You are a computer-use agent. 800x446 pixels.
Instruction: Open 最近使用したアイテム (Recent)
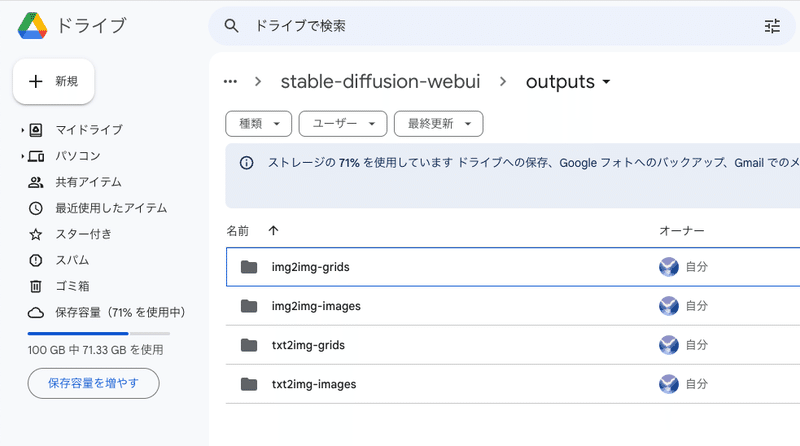(x=110, y=208)
